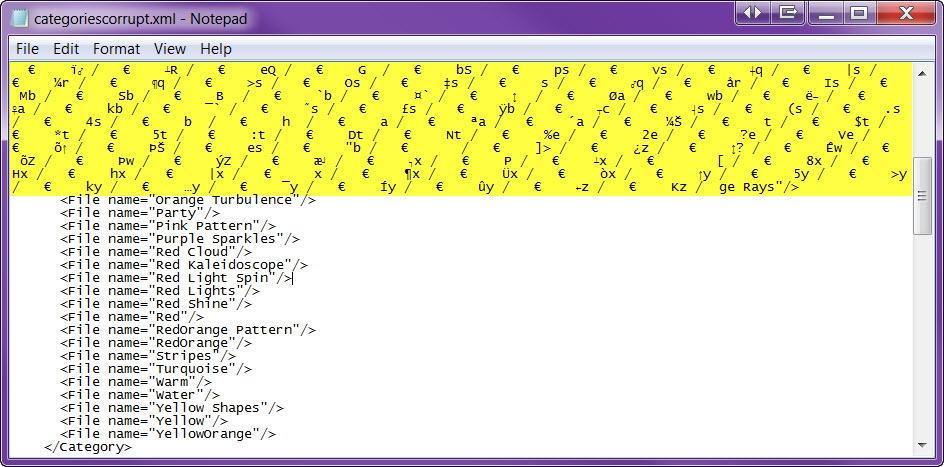944x467 pixels.
Task: Click the left-right arrows title bar button
Action: click(x=754, y=13)
